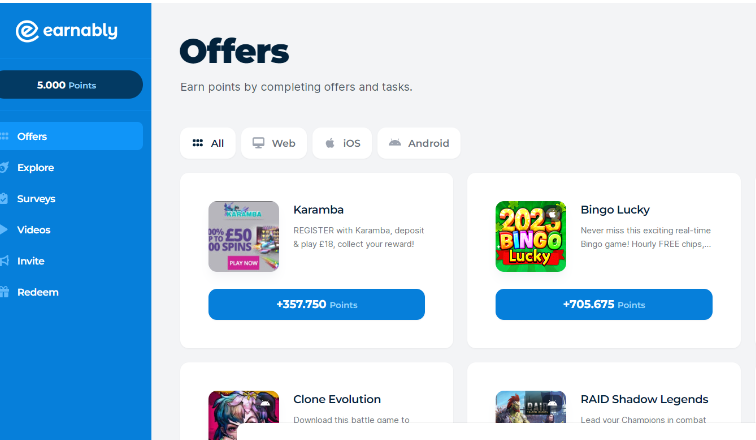Open the 5.000 Points balance pill
Viewport: 756px width, 440px height.
coord(71,85)
